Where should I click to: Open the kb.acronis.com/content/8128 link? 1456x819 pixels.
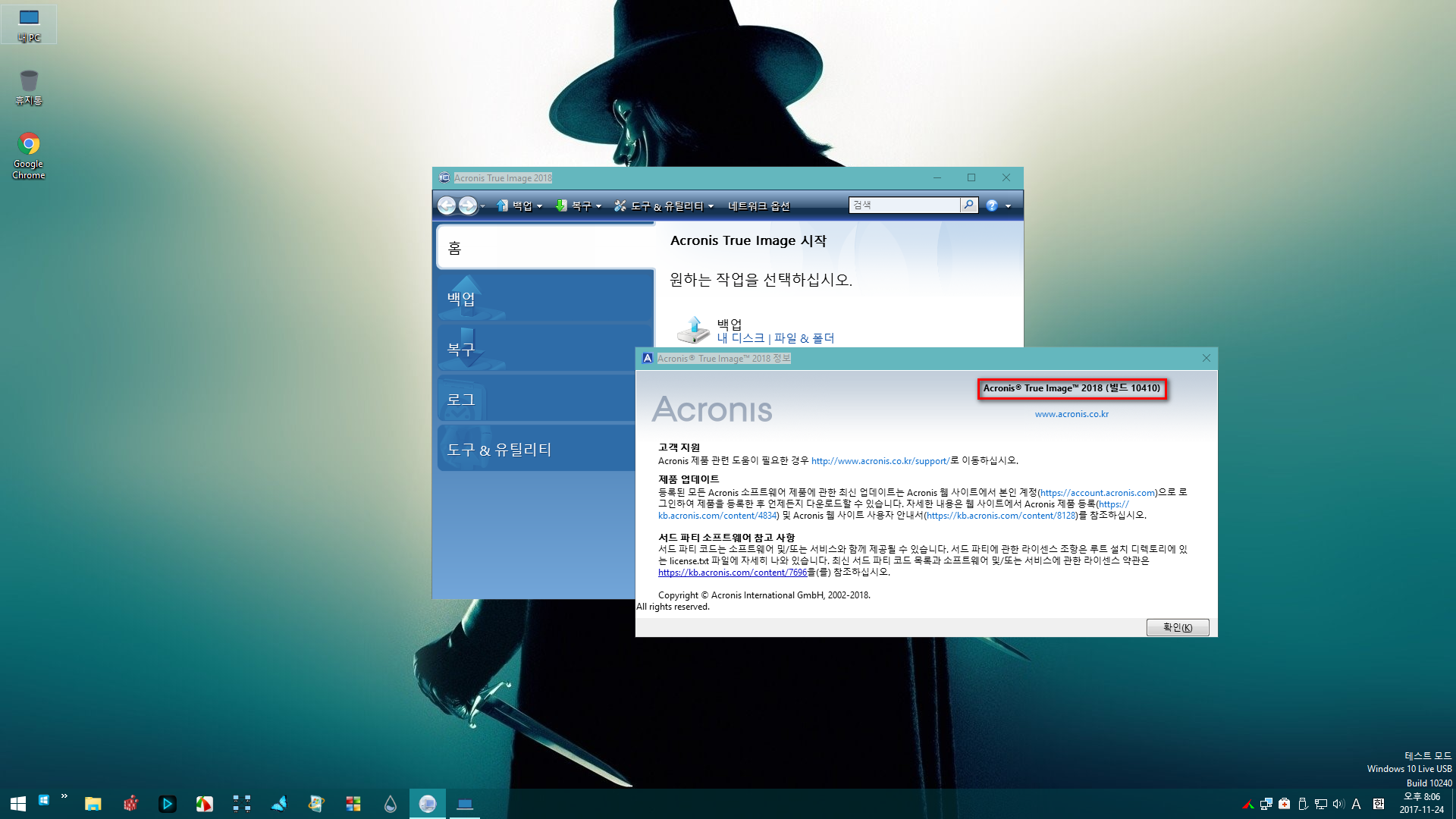(1001, 516)
